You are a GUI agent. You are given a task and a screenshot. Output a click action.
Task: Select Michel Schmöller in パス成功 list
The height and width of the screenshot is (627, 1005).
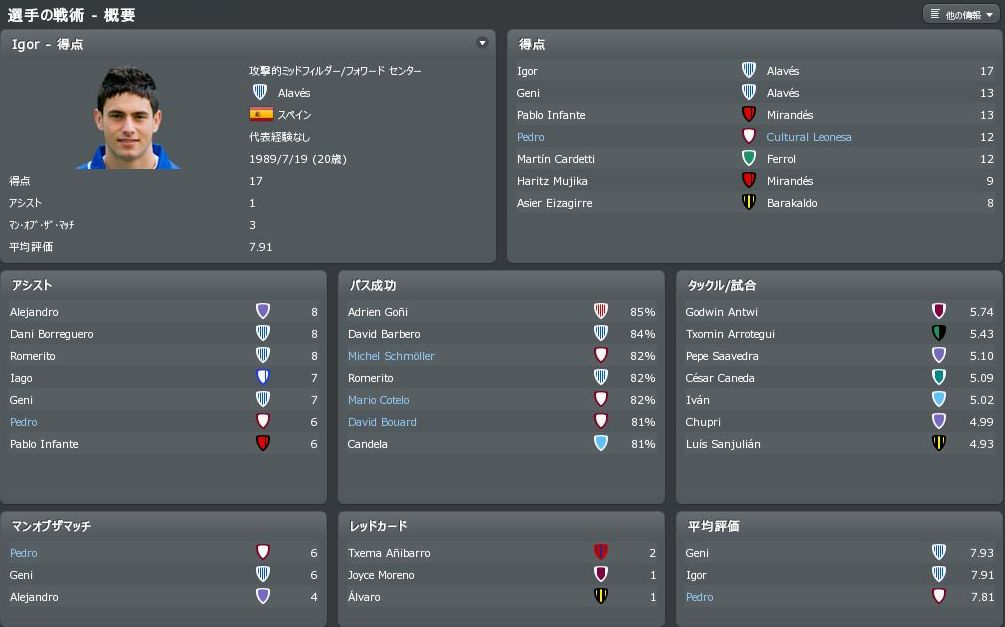click(x=391, y=356)
